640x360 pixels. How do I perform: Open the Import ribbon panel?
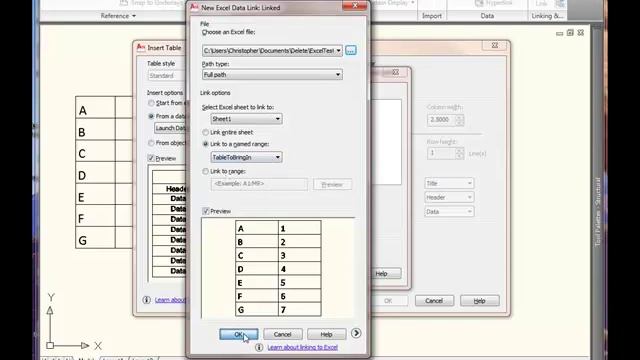tap(432, 16)
